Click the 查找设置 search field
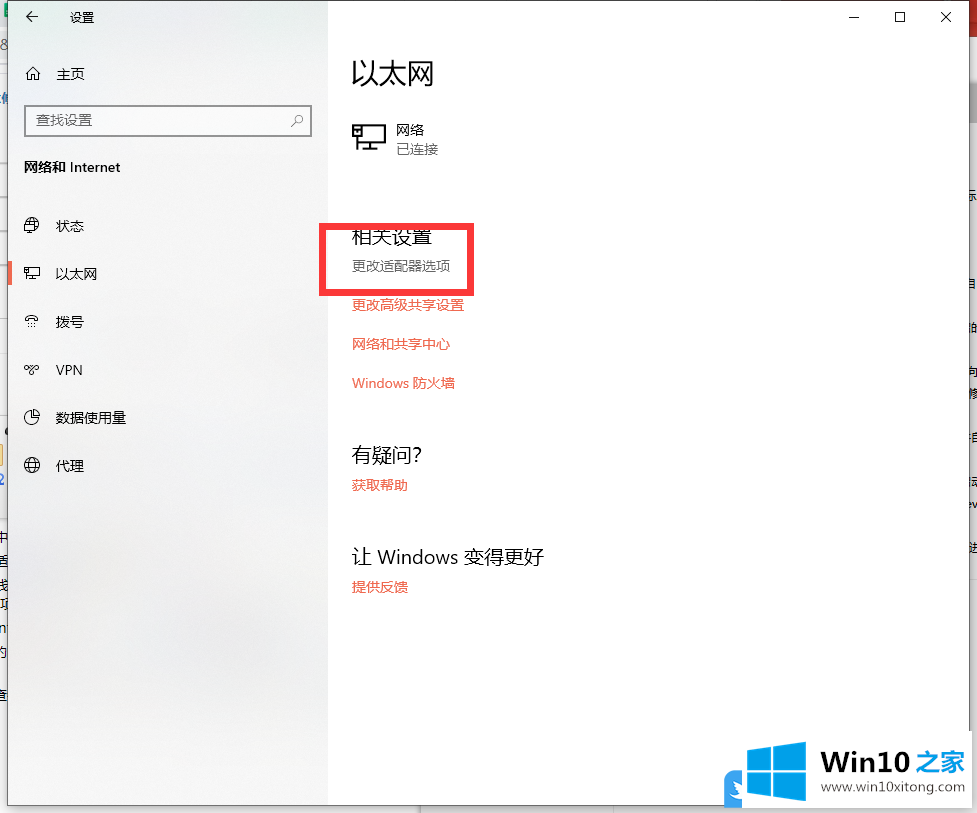This screenshot has height=813, width=977. click(x=155, y=120)
